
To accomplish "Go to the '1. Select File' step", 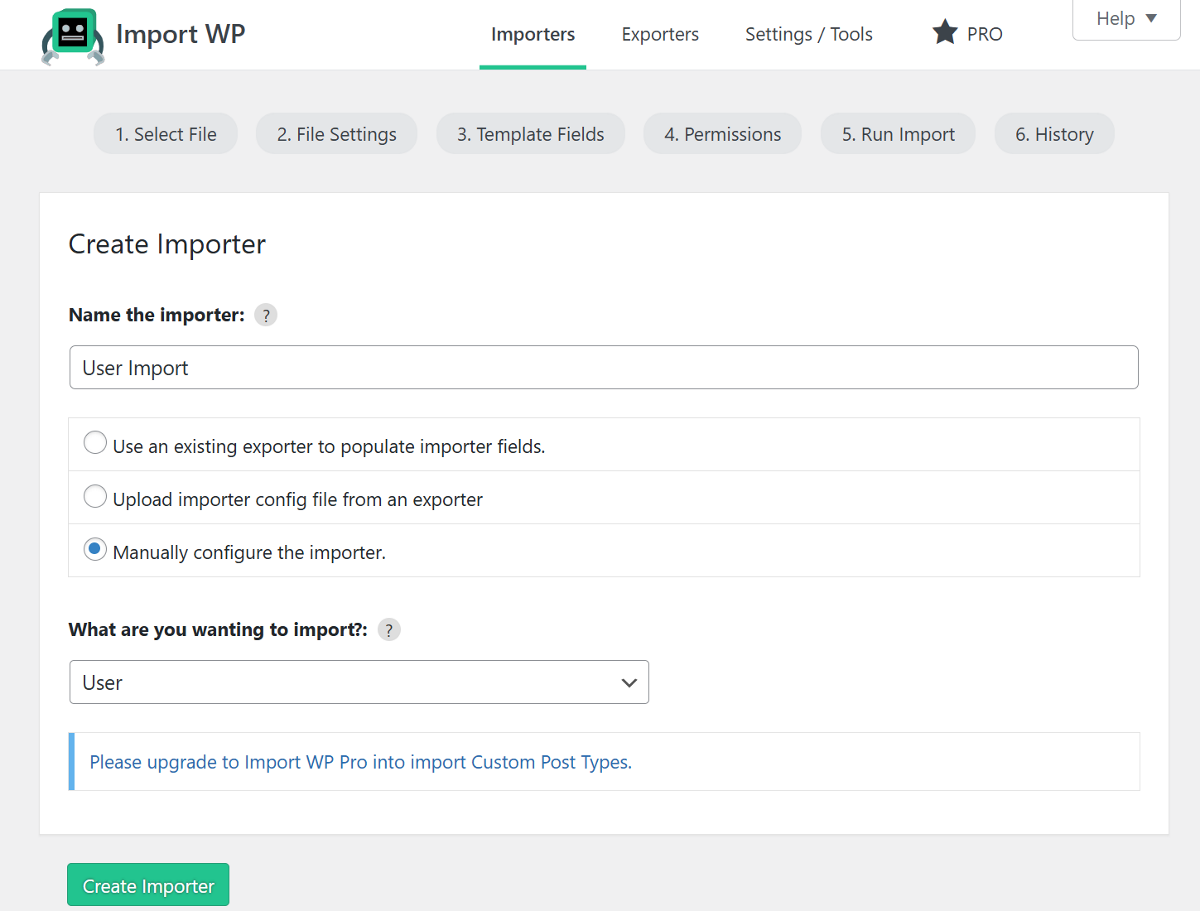I will pyautogui.click(x=165, y=133).
